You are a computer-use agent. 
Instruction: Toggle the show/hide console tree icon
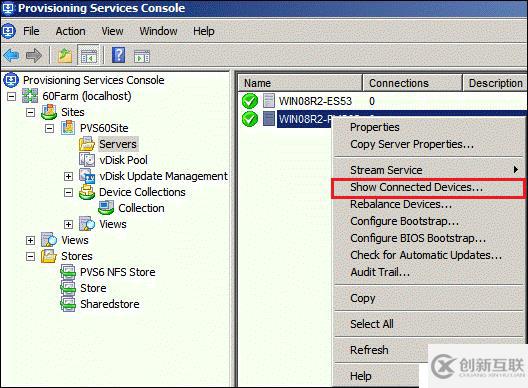pos(89,55)
